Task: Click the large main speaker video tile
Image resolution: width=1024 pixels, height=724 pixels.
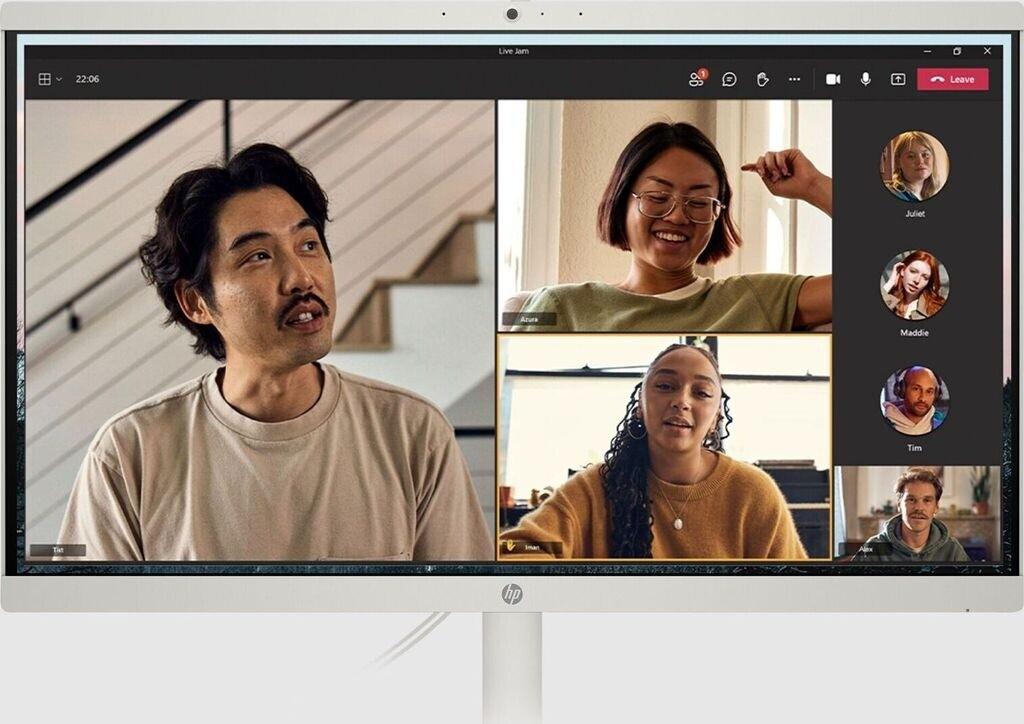Action: [260, 330]
